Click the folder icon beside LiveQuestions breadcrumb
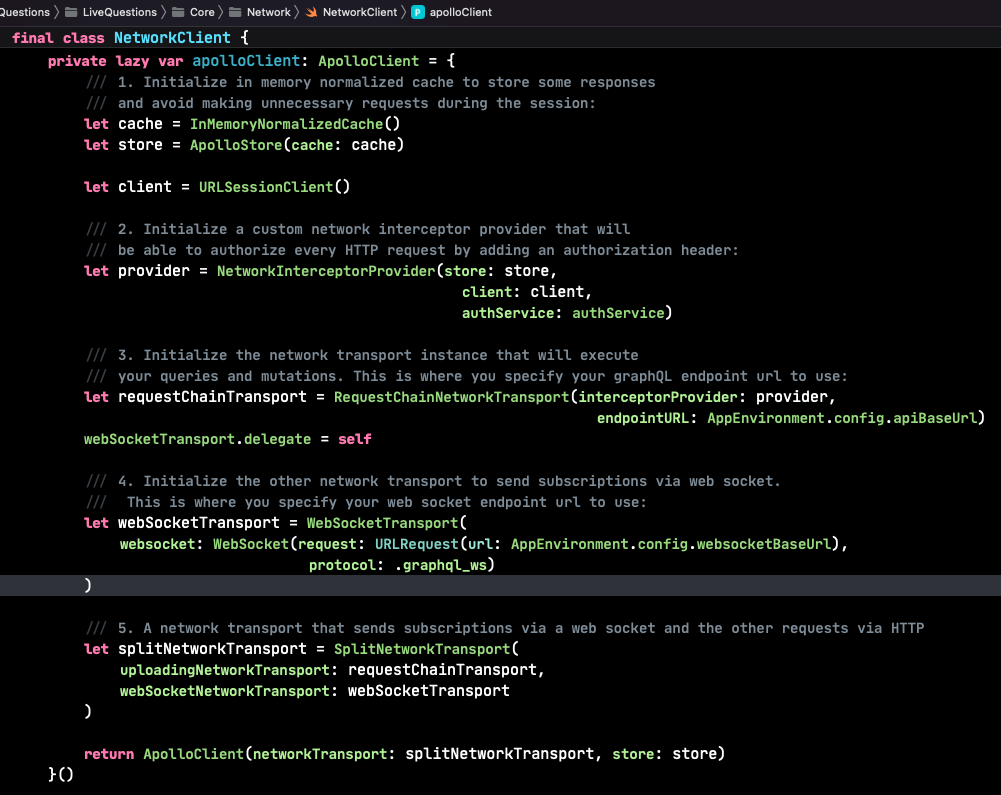 click(x=72, y=12)
